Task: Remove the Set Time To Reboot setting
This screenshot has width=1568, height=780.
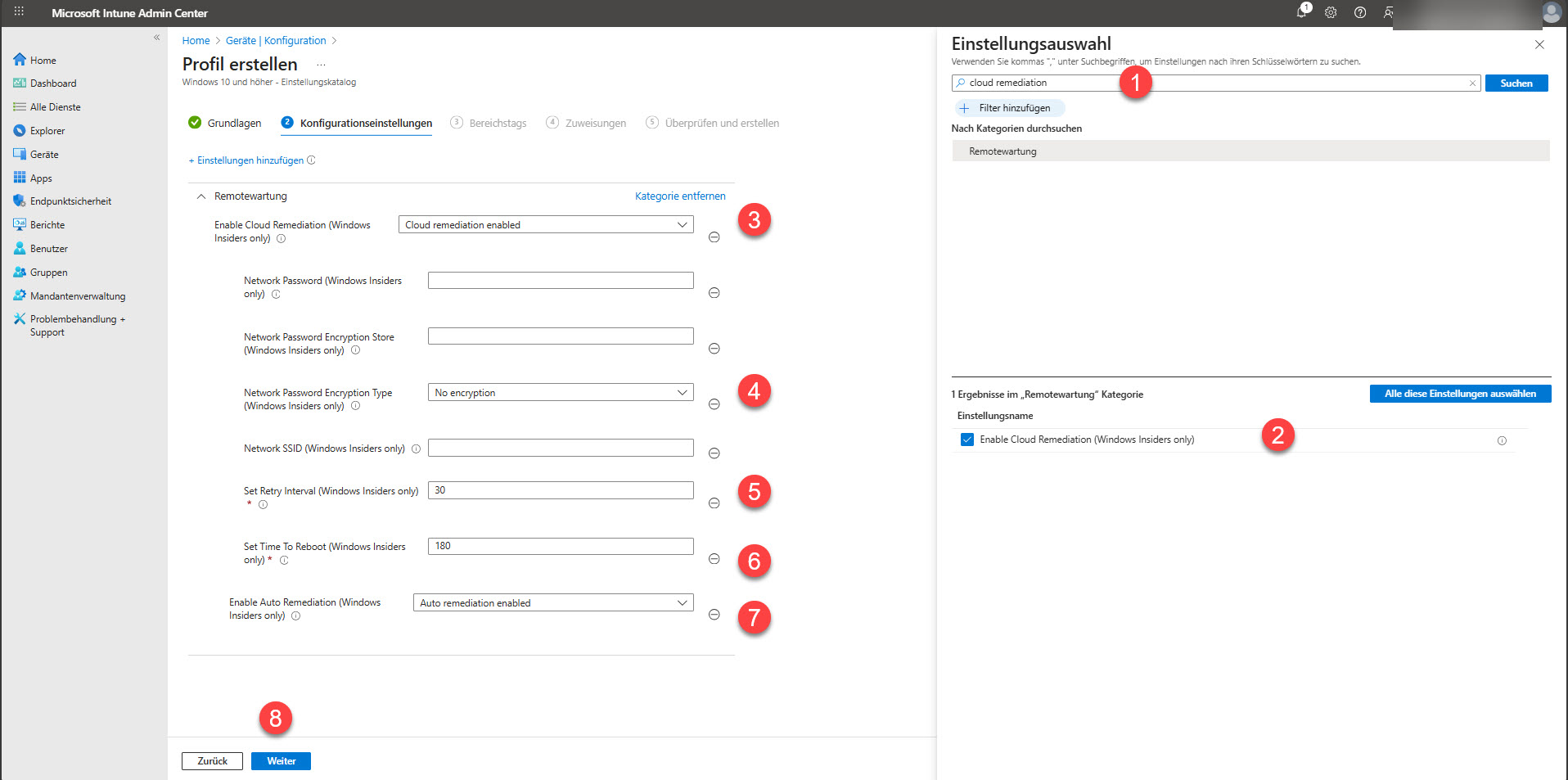Action: coord(714,559)
